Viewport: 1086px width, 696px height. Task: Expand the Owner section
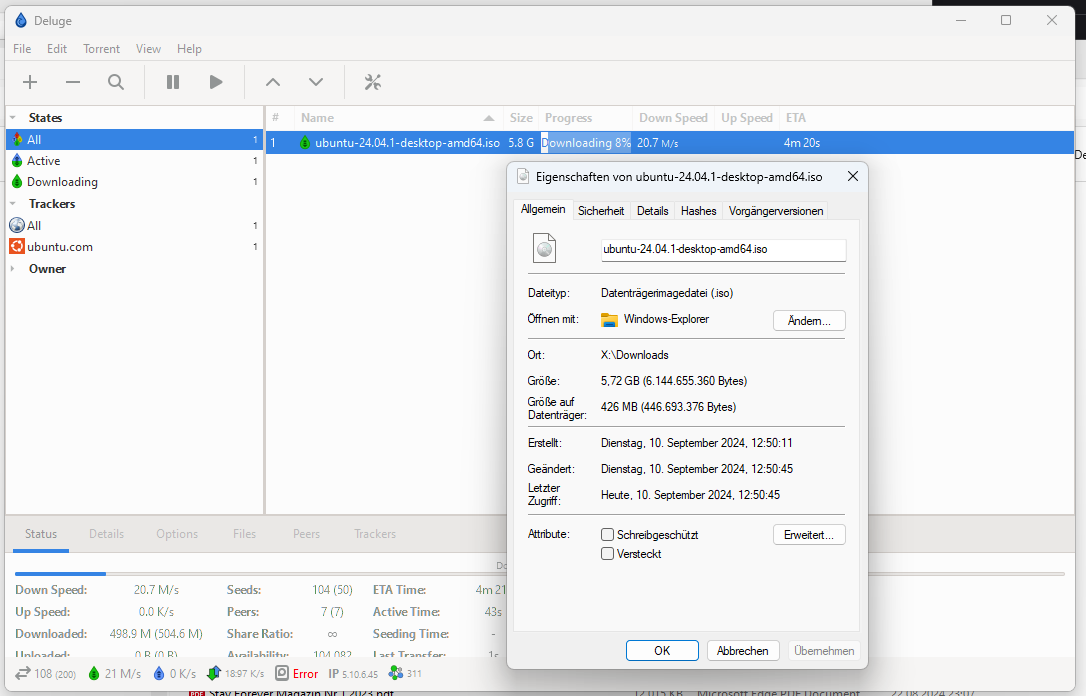click(x=12, y=269)
